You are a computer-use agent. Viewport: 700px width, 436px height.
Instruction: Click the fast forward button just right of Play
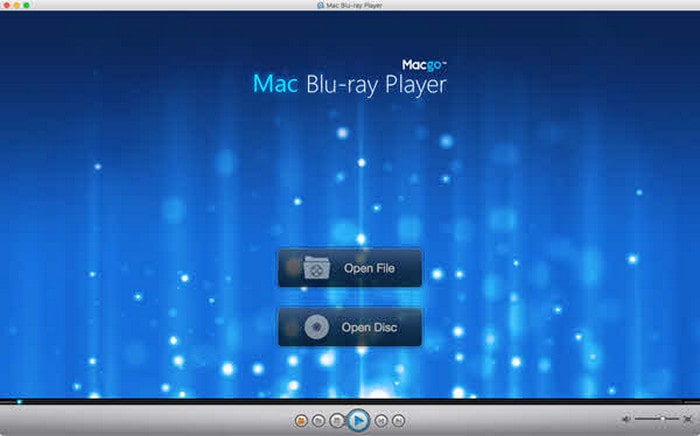click(x=381, y=421)
